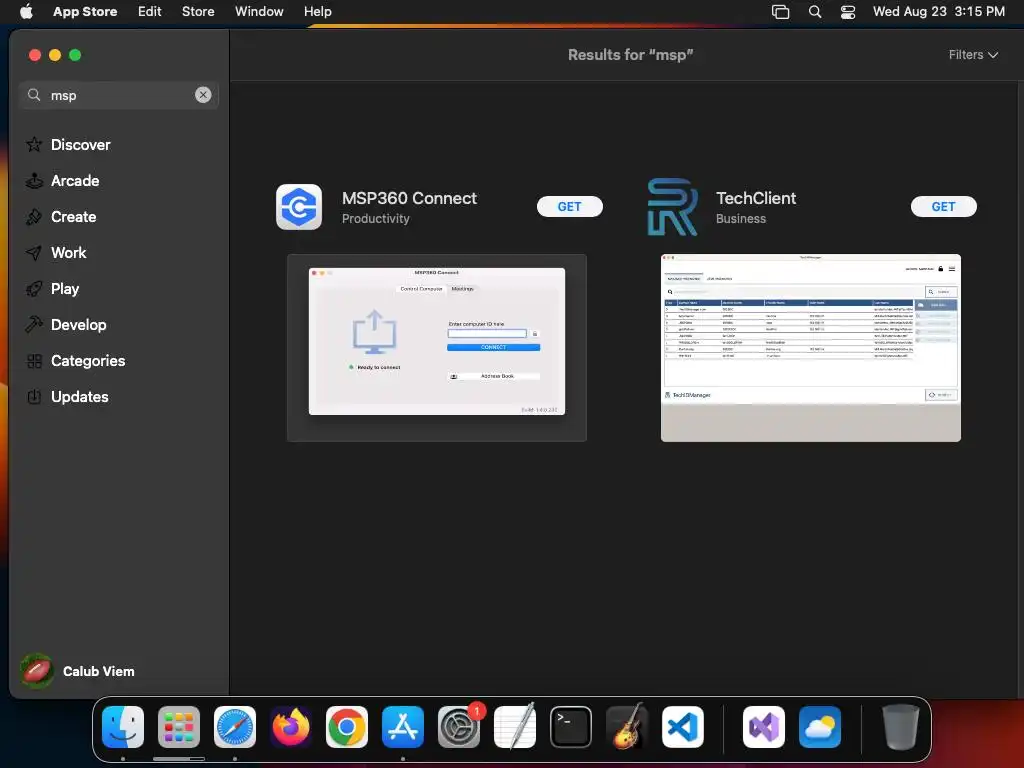The image size is (1024, 768).
Task: Launch Google Chrome from the Dock
Action: tap(347, 727)
